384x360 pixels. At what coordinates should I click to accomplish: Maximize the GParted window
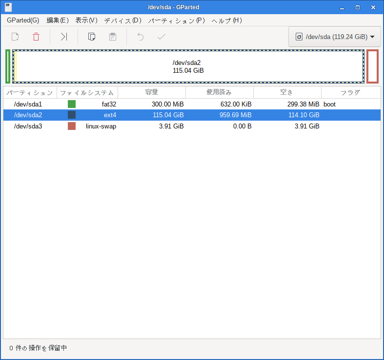358,7
